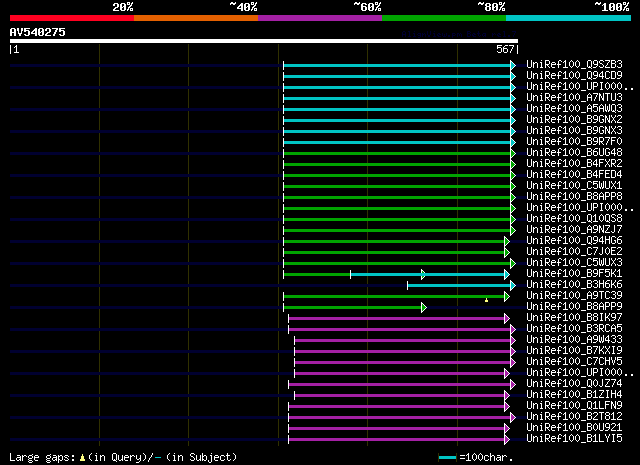Click the purple ~60% identity legend segment

click(x=320, y=18)
